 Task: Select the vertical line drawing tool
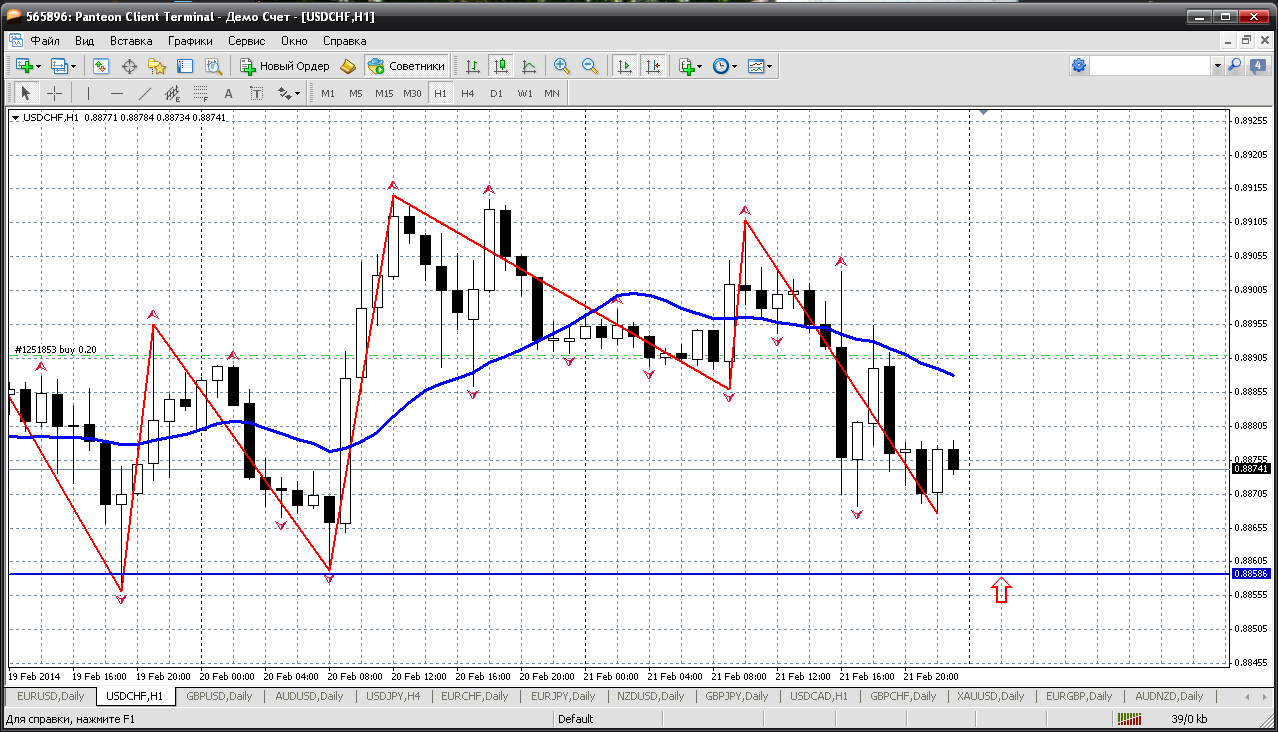click(88, 93)
